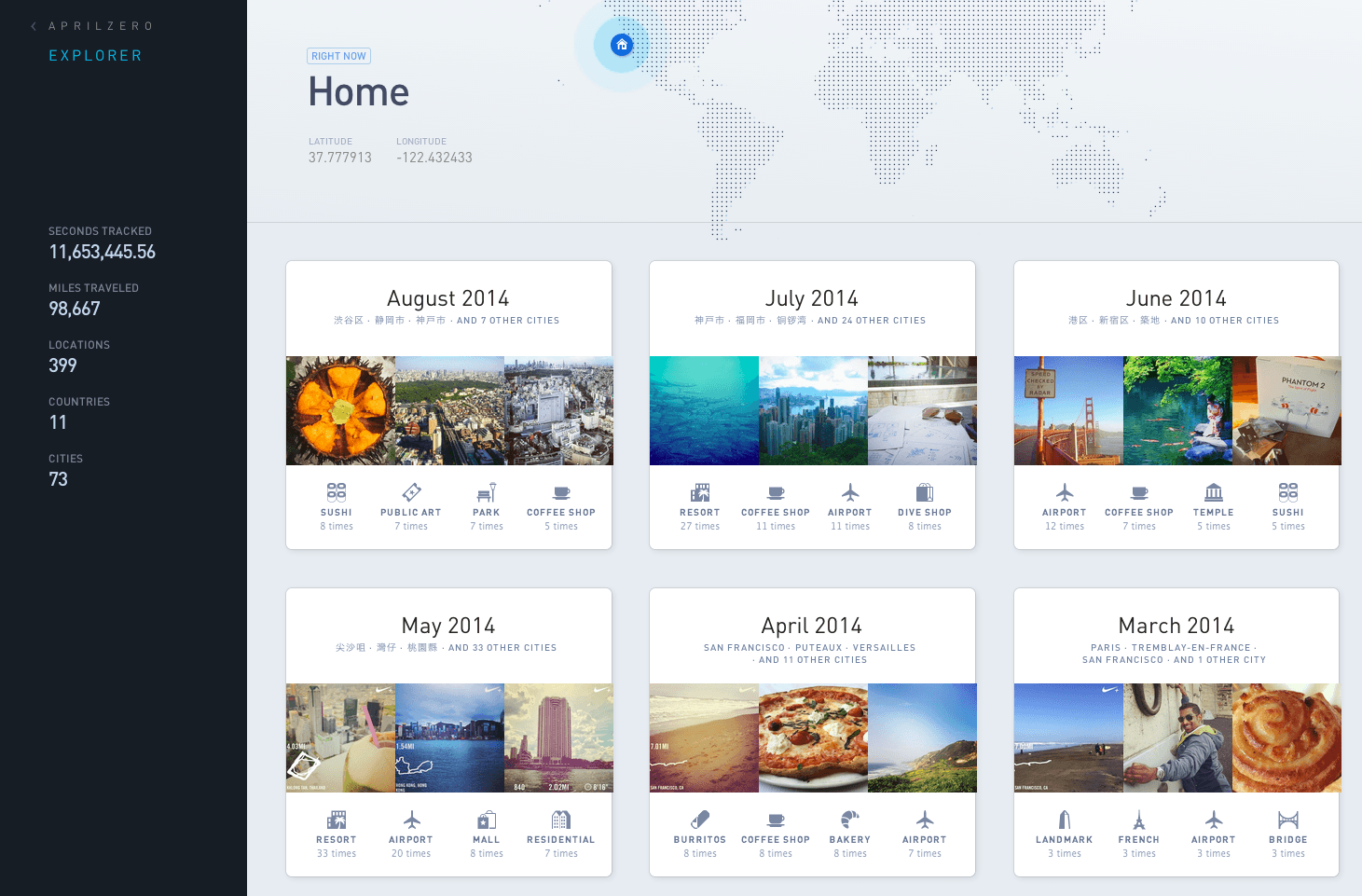Click the Bridge icon in March 2014
Viewport: 1362px width, 896px height.
[1287, 820]
